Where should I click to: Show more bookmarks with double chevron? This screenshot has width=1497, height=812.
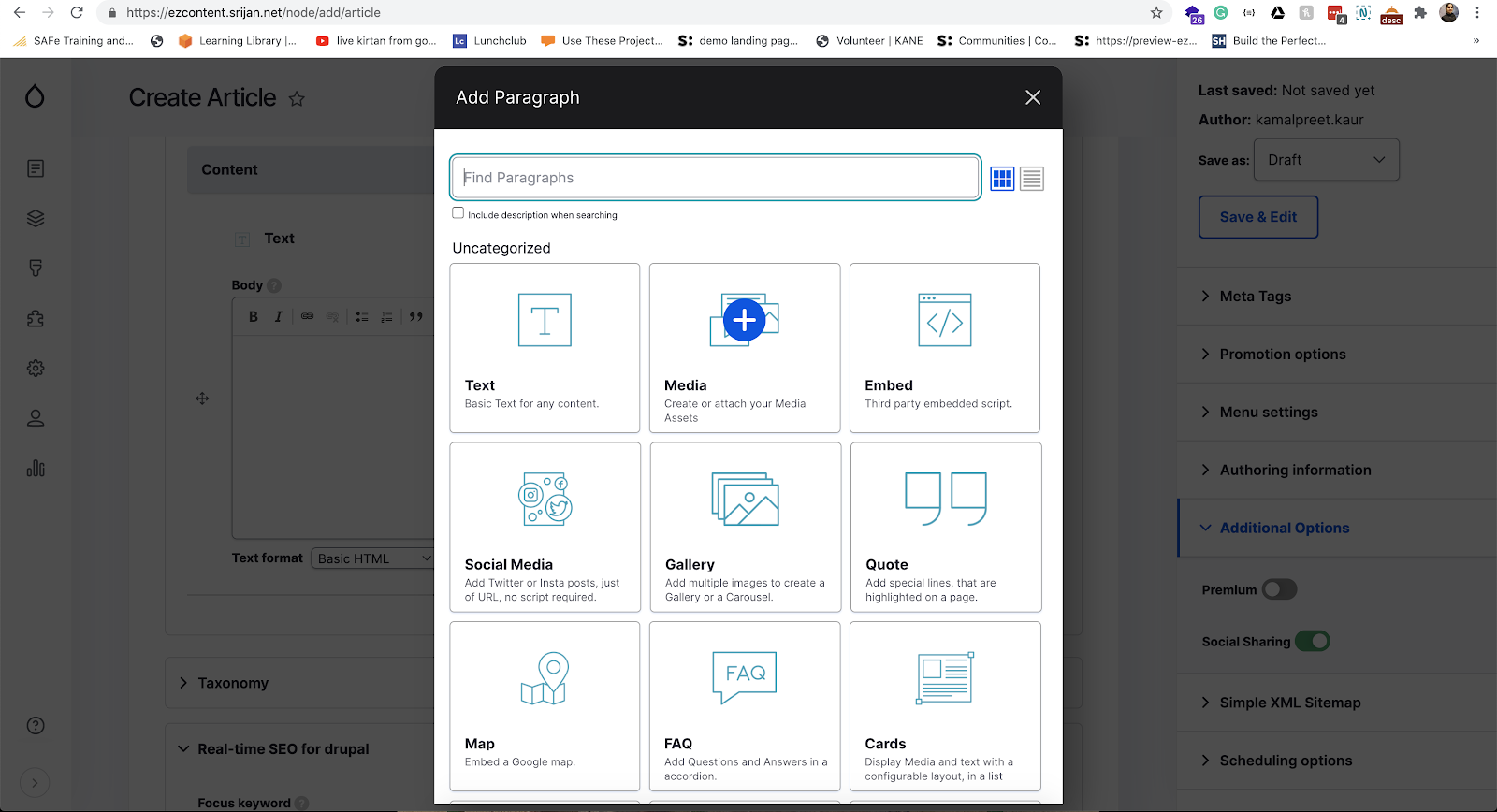pos(1476,41)
